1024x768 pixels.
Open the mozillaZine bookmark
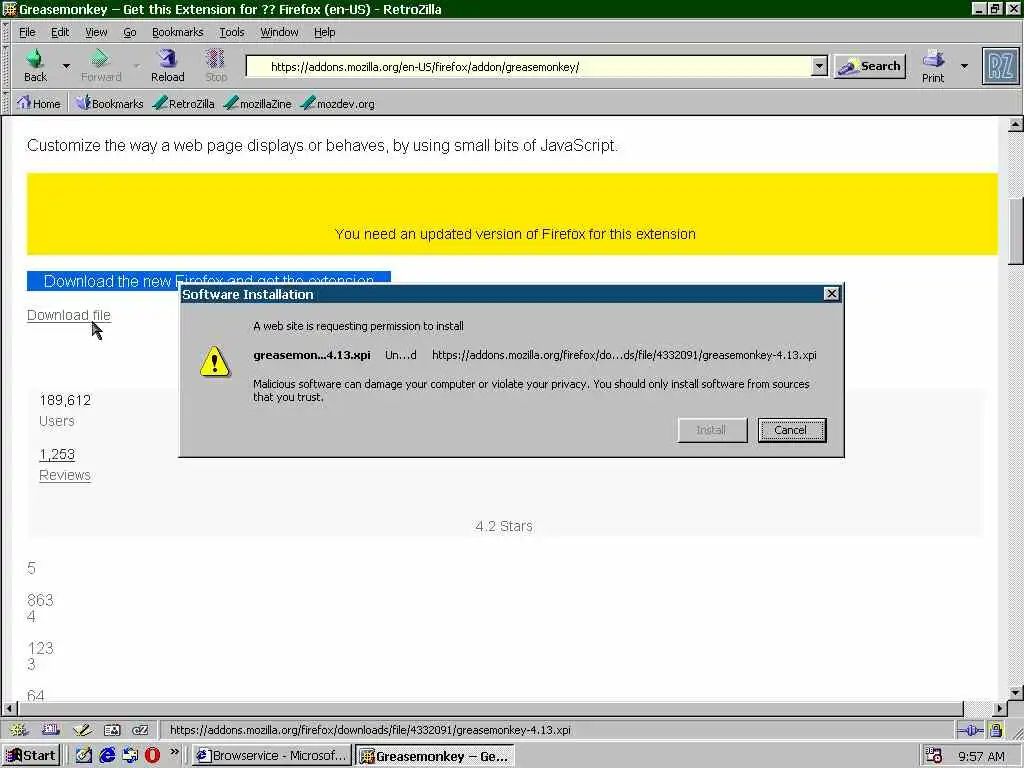tap(257, 103)
